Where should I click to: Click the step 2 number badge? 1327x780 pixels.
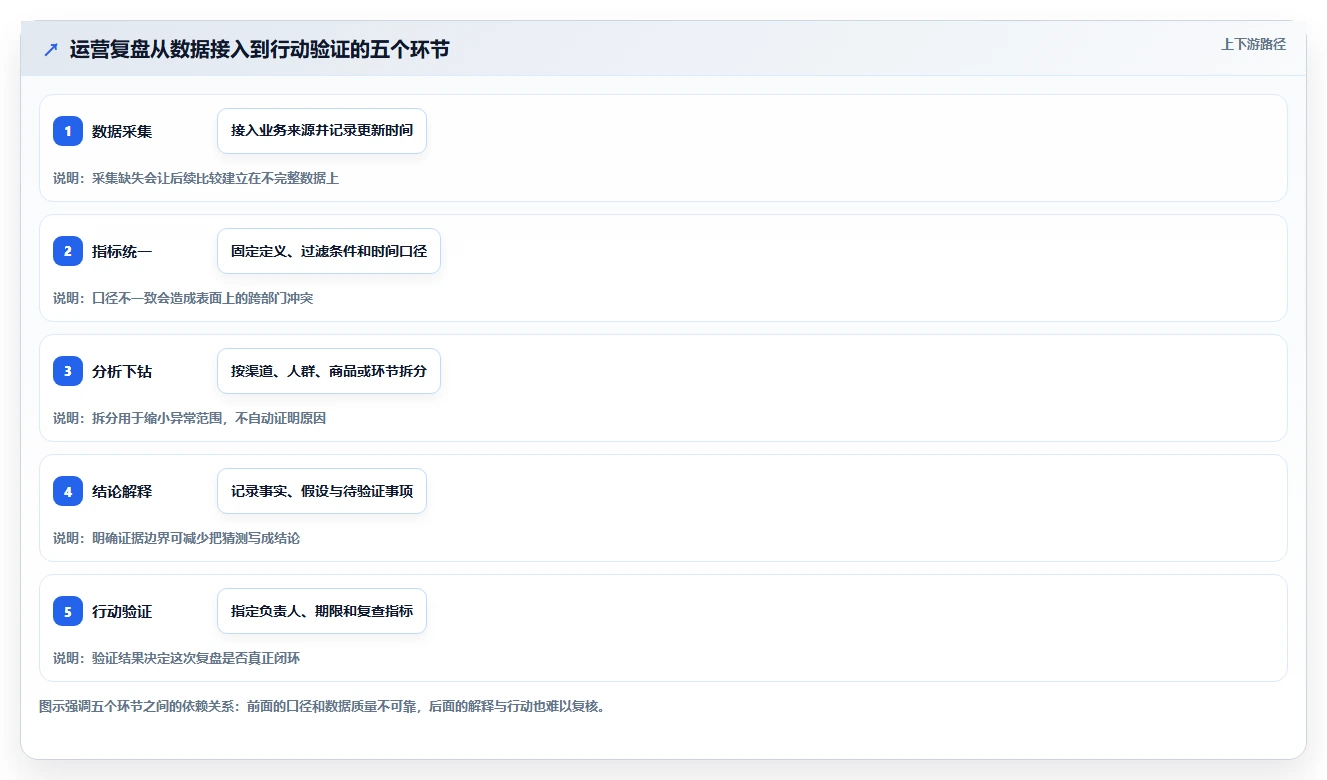(x=68, y=251)
